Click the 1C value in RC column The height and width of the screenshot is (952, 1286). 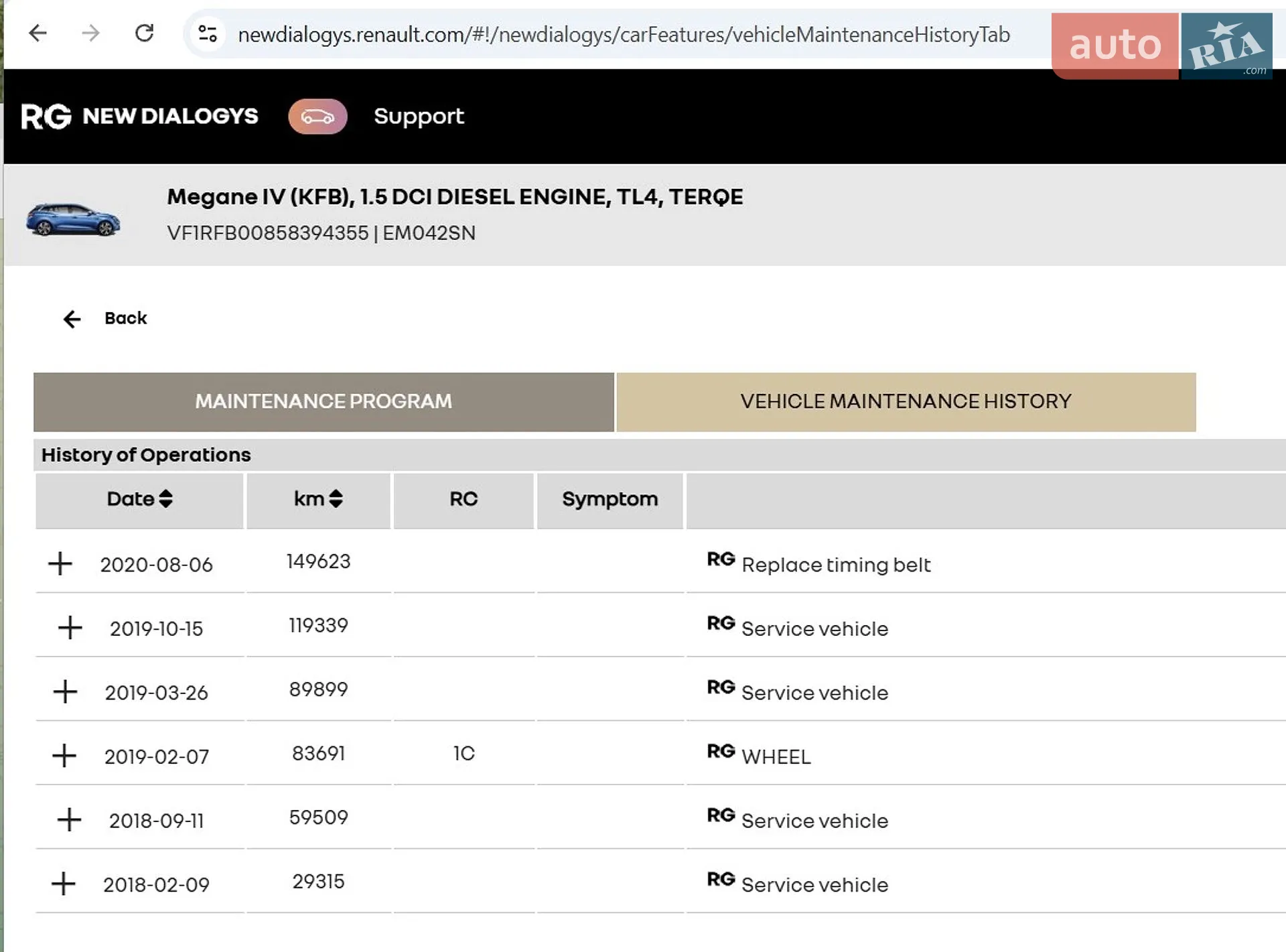point(463,753)
